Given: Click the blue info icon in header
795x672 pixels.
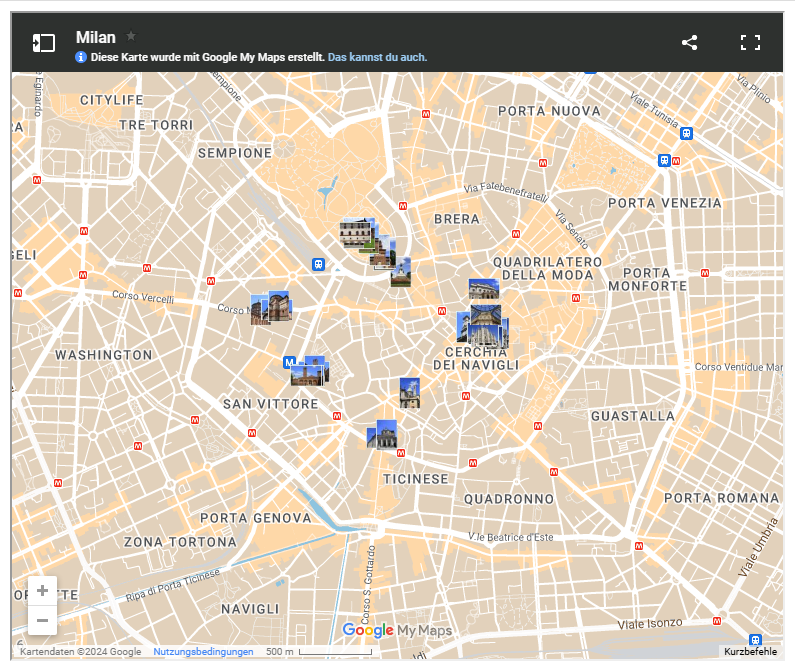Looking at the screenshot, I should click(81, 57).
